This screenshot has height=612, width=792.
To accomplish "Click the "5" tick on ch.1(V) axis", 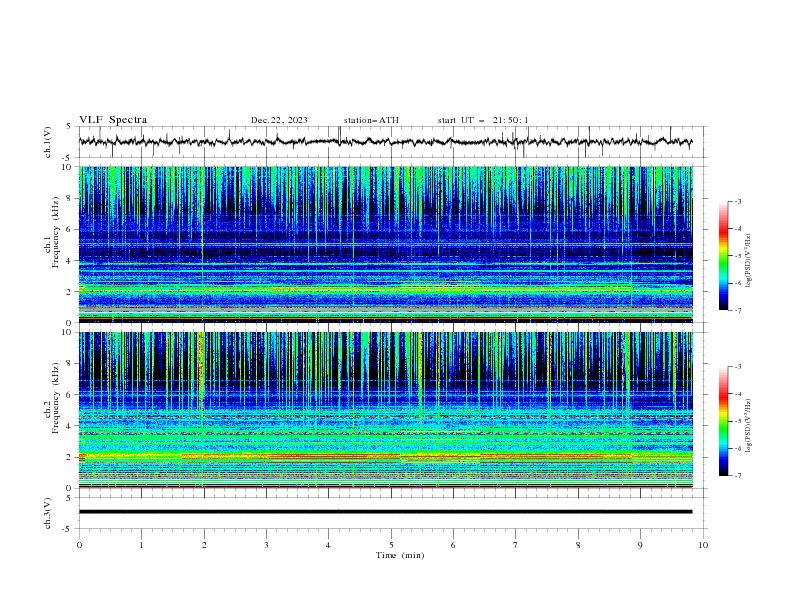I will (x=70, y=127).
